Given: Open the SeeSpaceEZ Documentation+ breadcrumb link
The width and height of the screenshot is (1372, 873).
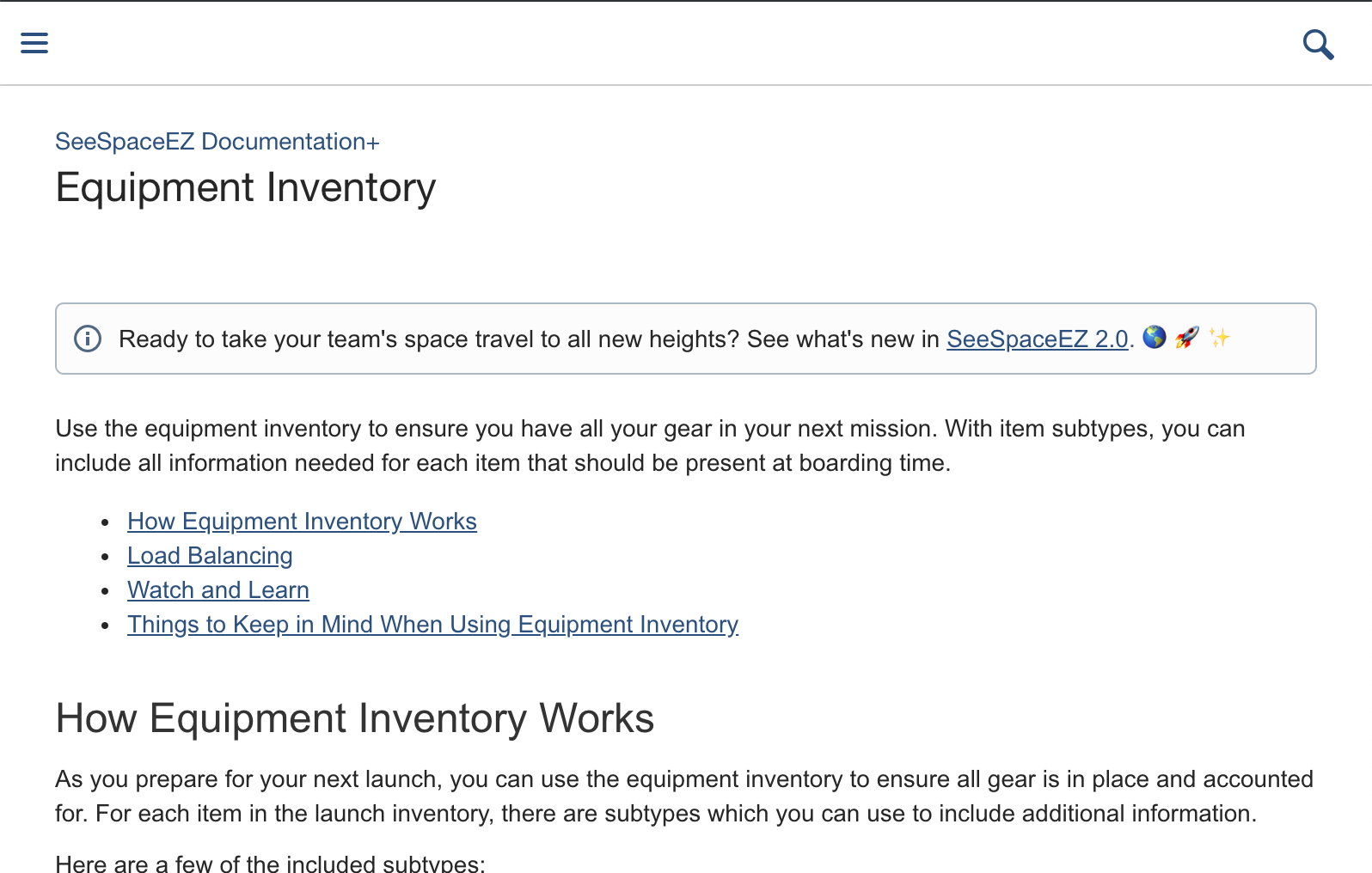Looking at the screenshot, I should tap(217, 142).
